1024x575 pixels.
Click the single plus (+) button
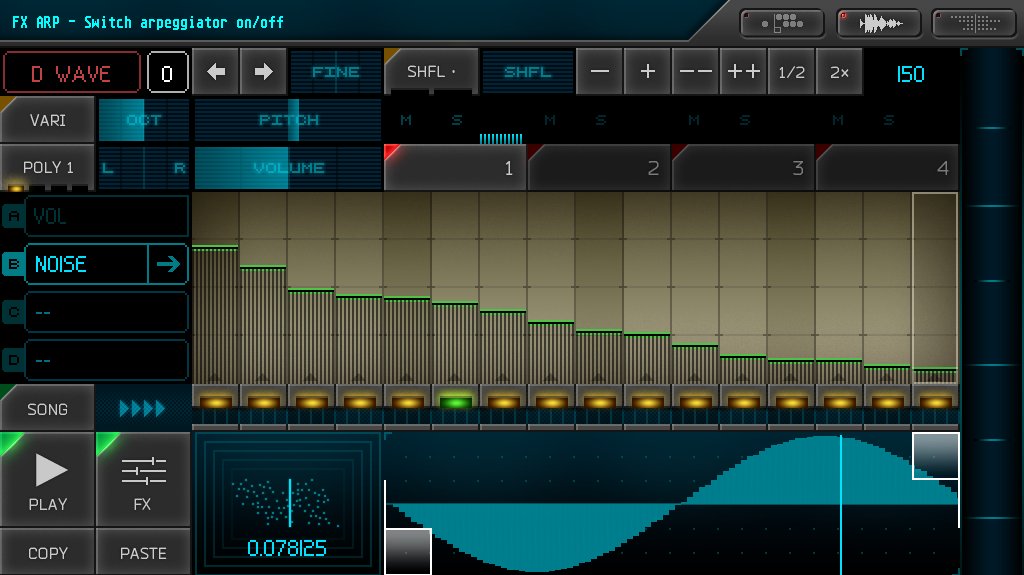pos(647,72)
